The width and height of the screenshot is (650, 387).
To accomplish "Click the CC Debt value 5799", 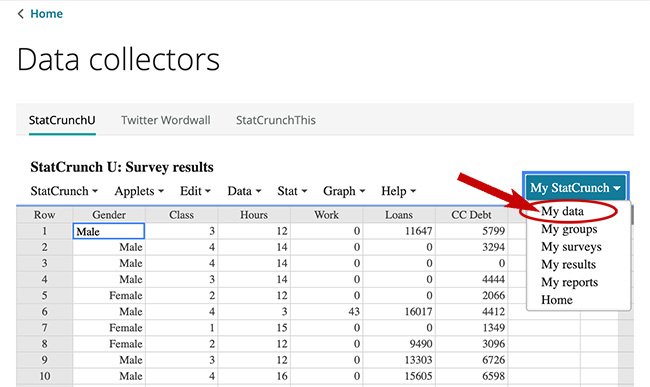I will (493, 231).
